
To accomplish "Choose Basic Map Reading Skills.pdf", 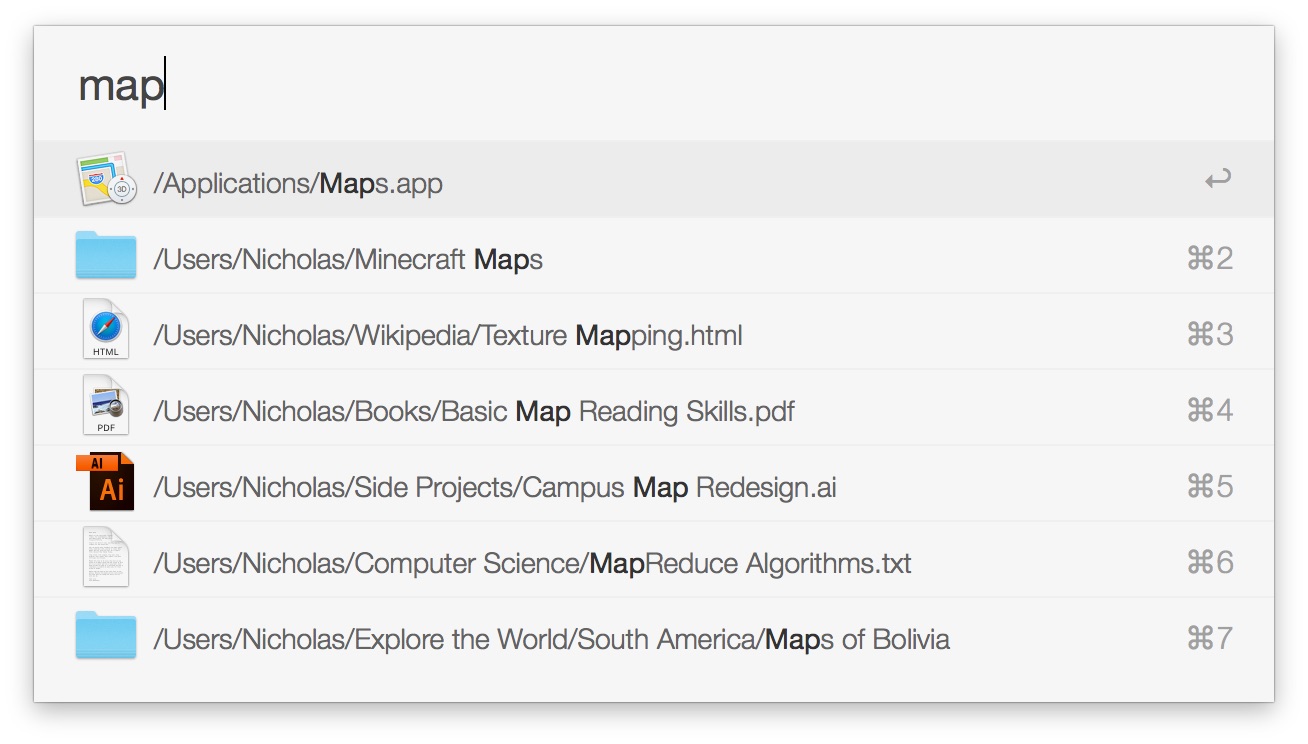I will point(474,412).
